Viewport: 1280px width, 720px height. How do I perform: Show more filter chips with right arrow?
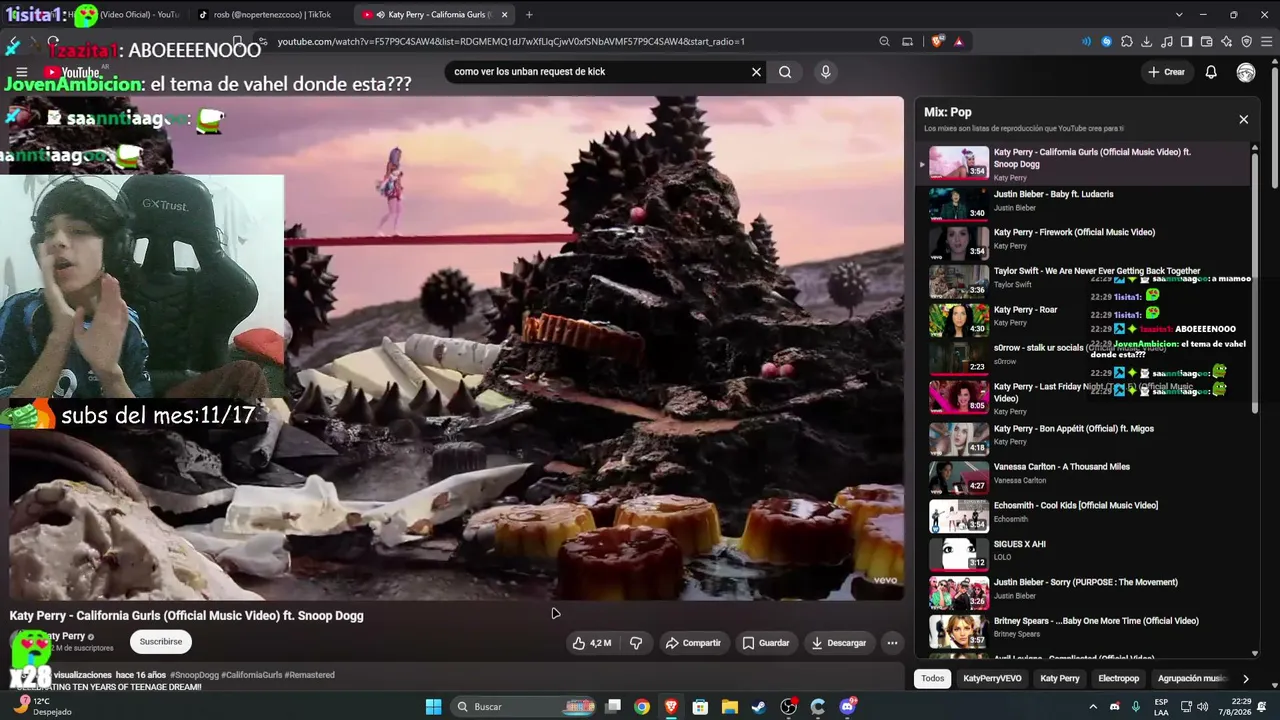tap(1245, 679)
